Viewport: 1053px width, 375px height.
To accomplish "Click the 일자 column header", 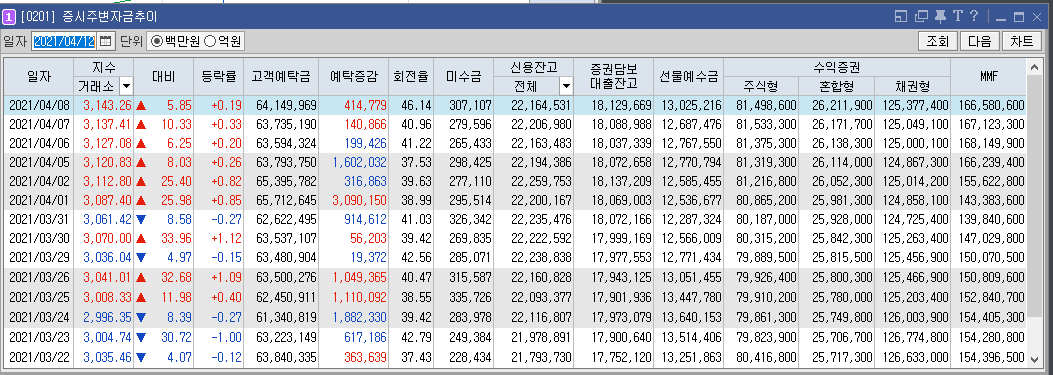I will click(x=39, y=77).
